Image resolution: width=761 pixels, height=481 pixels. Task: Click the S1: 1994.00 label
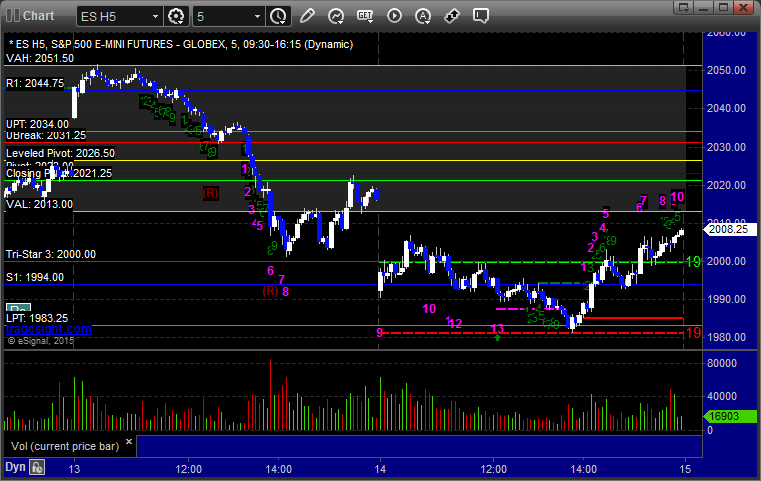[35, 278]
